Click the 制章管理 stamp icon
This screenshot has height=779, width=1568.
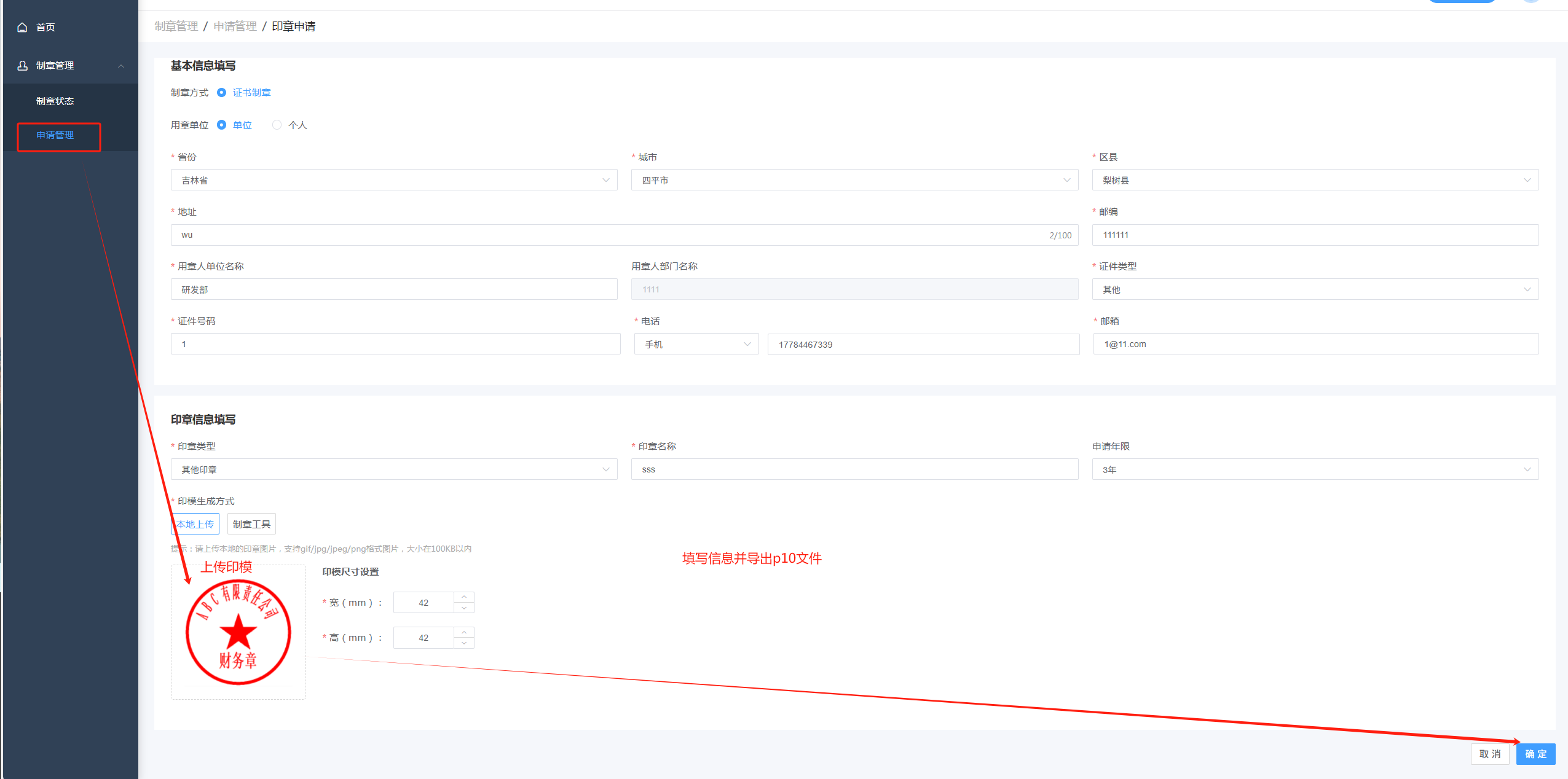click(23, 65)
